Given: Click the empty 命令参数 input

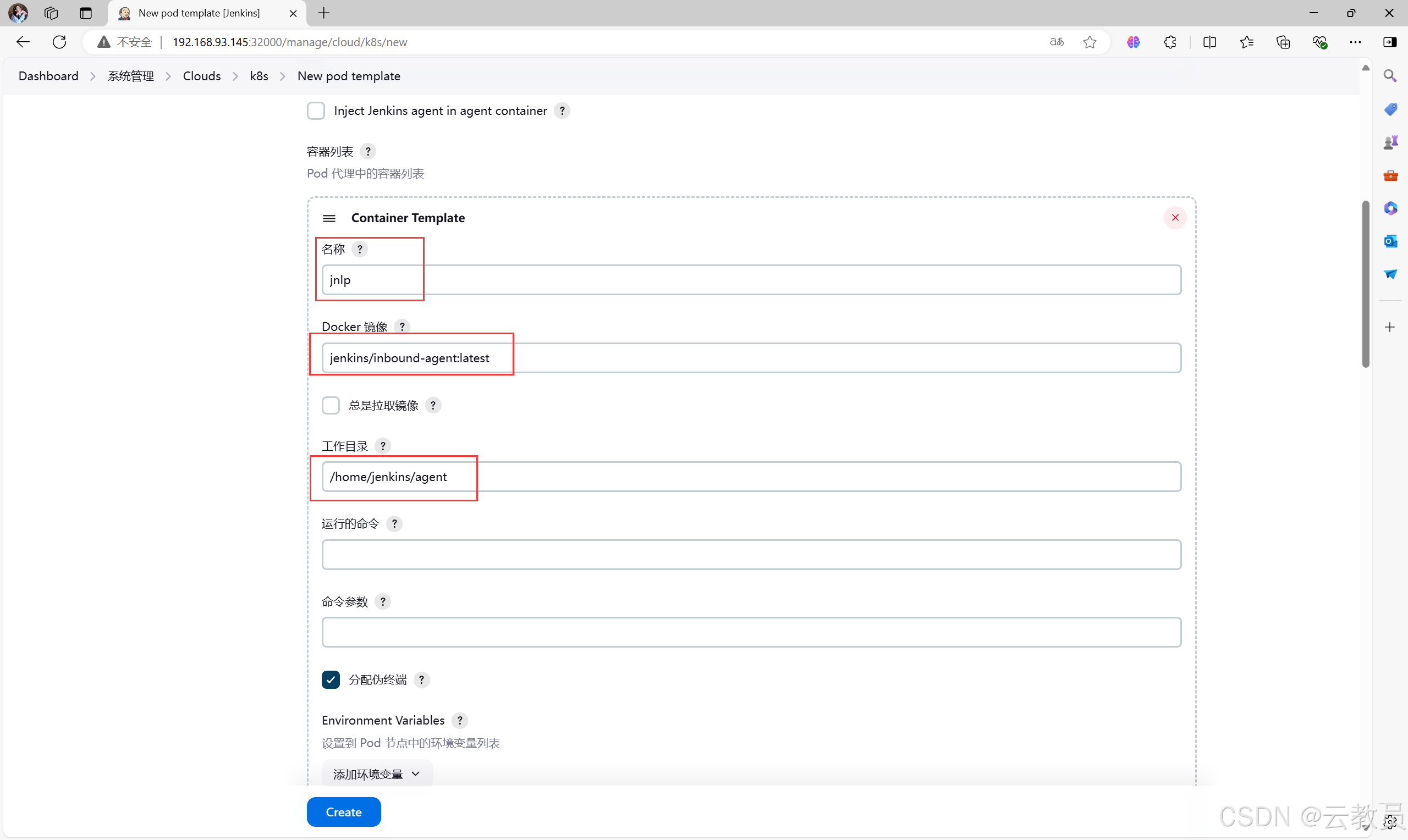Looking at the screenshot, I should 751,632.
